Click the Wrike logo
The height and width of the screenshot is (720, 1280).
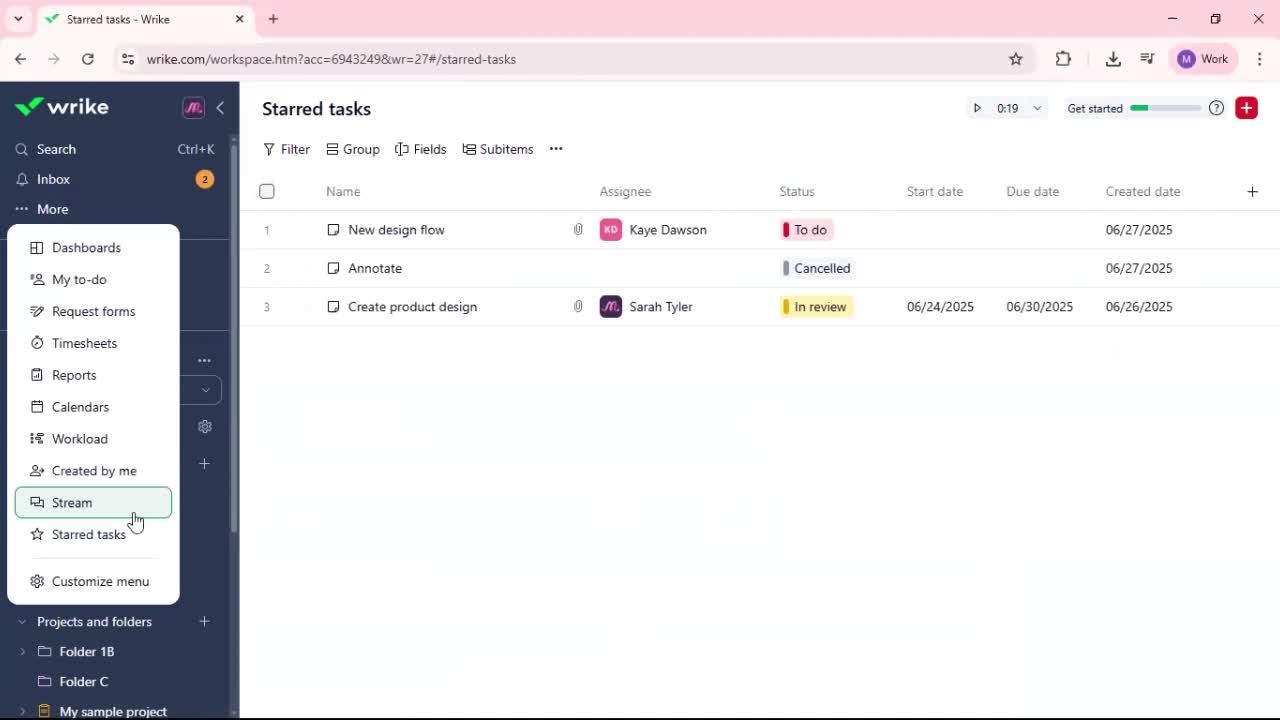pyautogui.click(x=62, y=107)
